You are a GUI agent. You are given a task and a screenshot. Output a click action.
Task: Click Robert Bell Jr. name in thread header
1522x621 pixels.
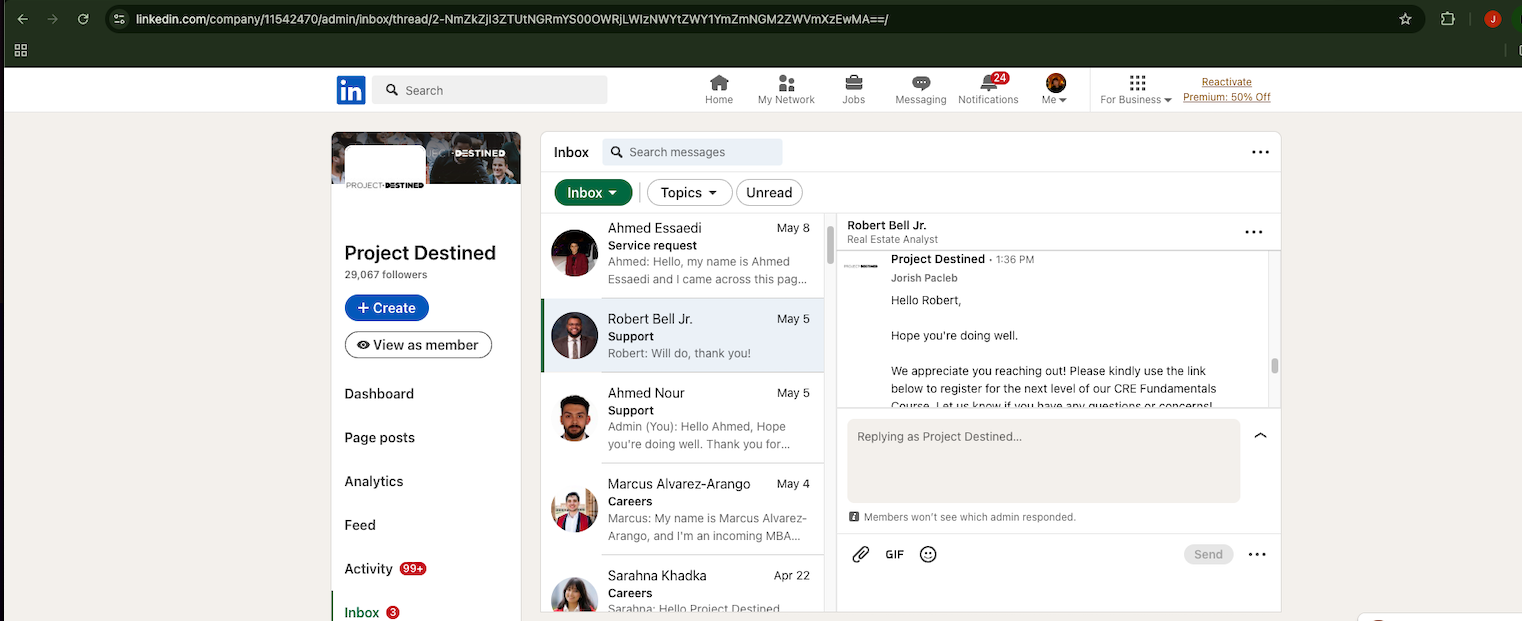887,225
